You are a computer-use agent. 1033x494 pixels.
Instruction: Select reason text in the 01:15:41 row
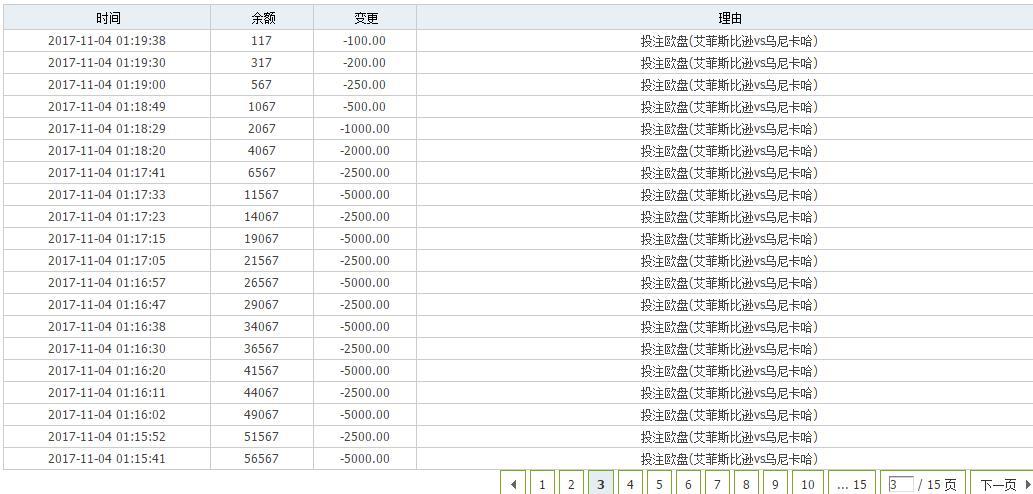729,458
